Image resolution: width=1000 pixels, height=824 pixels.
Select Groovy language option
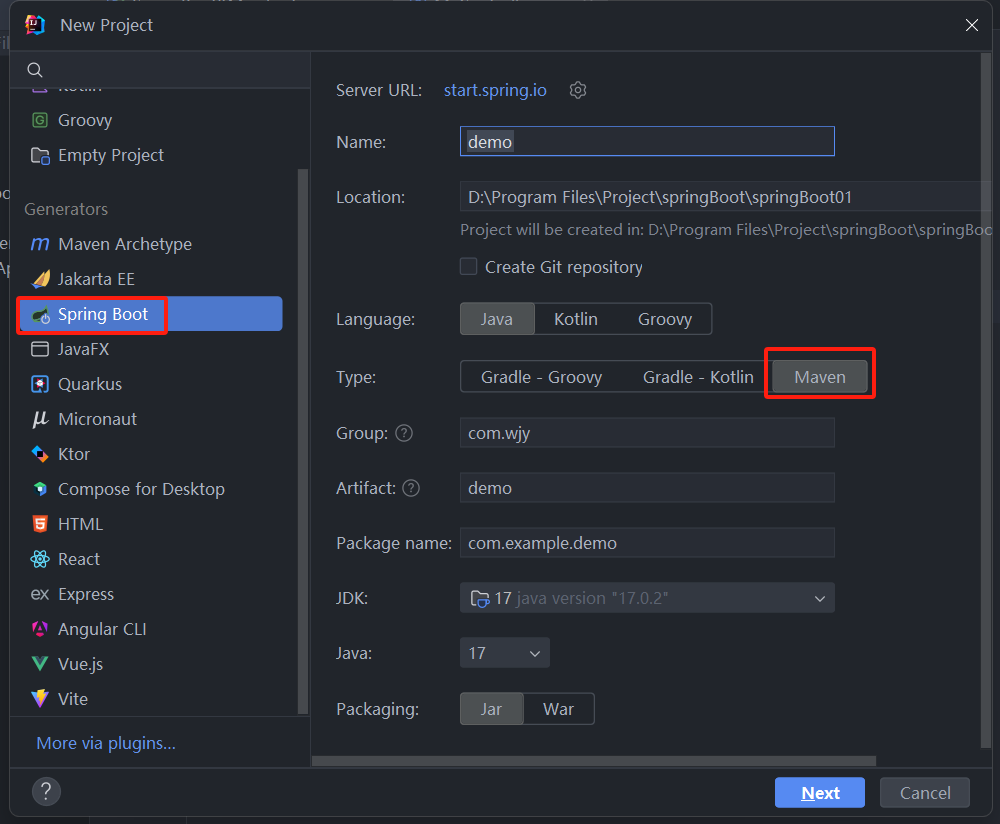click(665, 319)
